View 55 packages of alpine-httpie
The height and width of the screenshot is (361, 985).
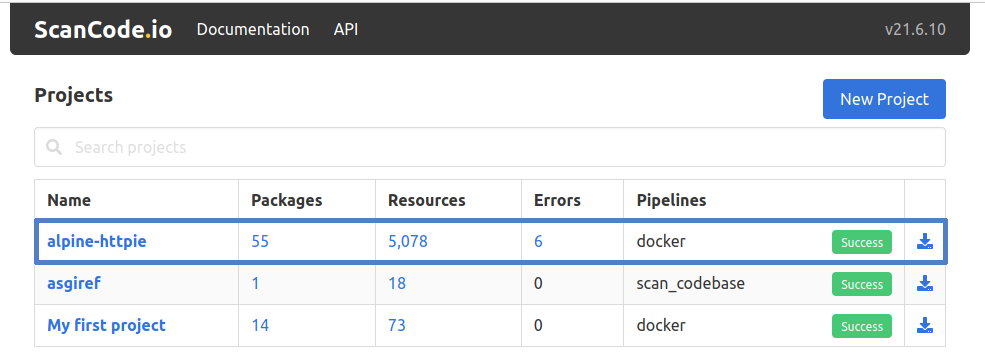[x=260, y=242]
